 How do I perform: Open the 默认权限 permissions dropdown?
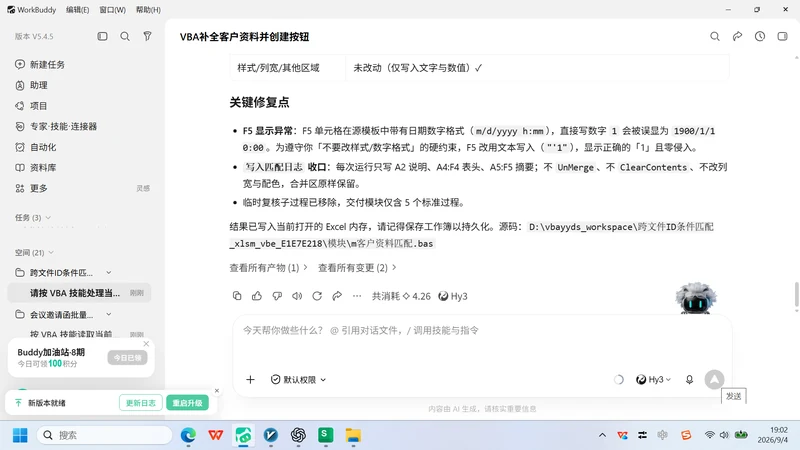click(298, 380)
